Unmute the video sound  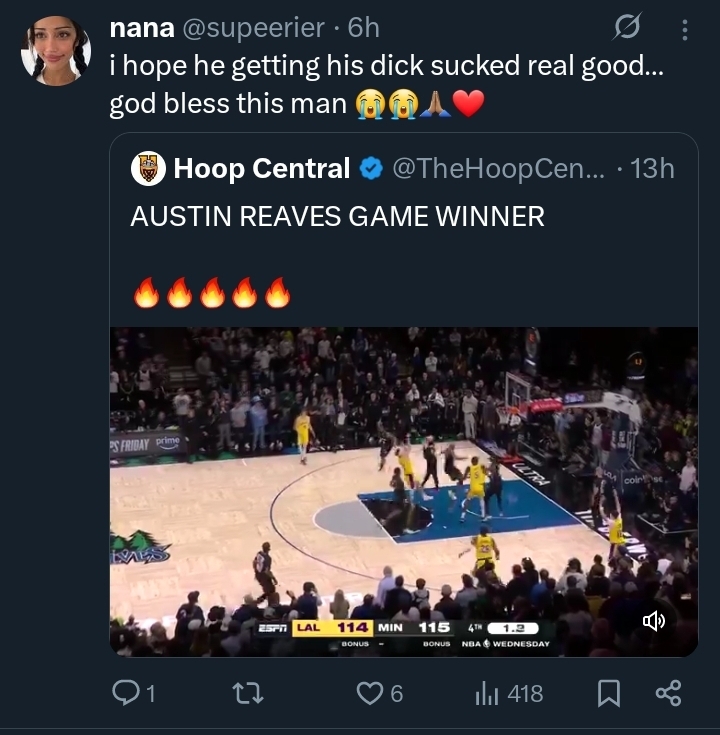[x=654, y=622]
